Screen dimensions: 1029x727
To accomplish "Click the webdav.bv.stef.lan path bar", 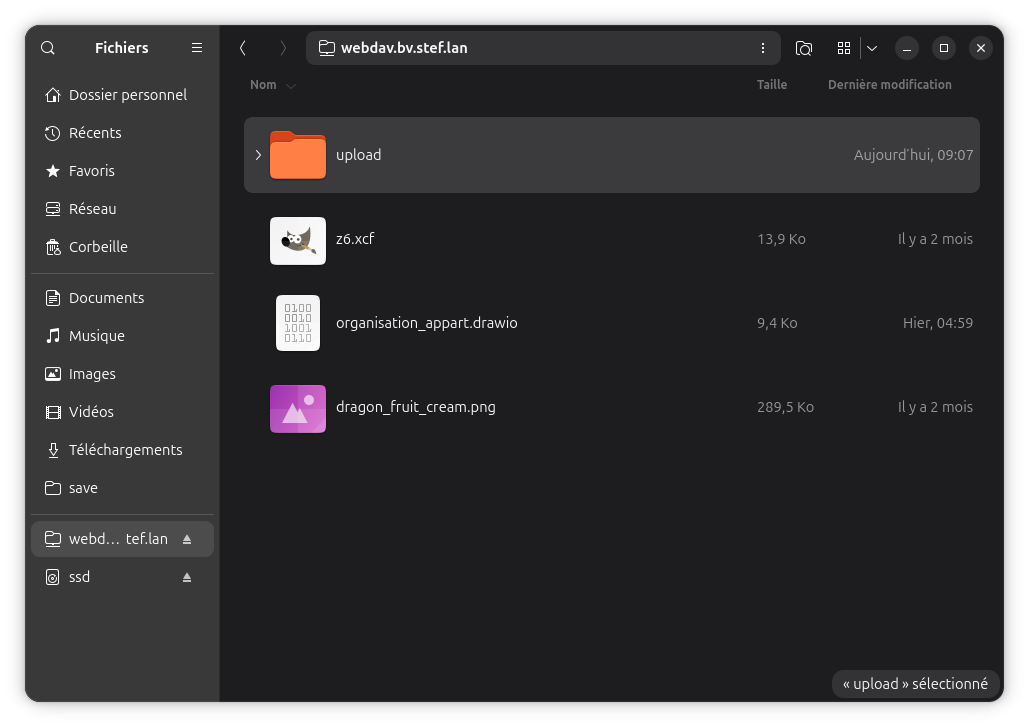I will (543, 48).
